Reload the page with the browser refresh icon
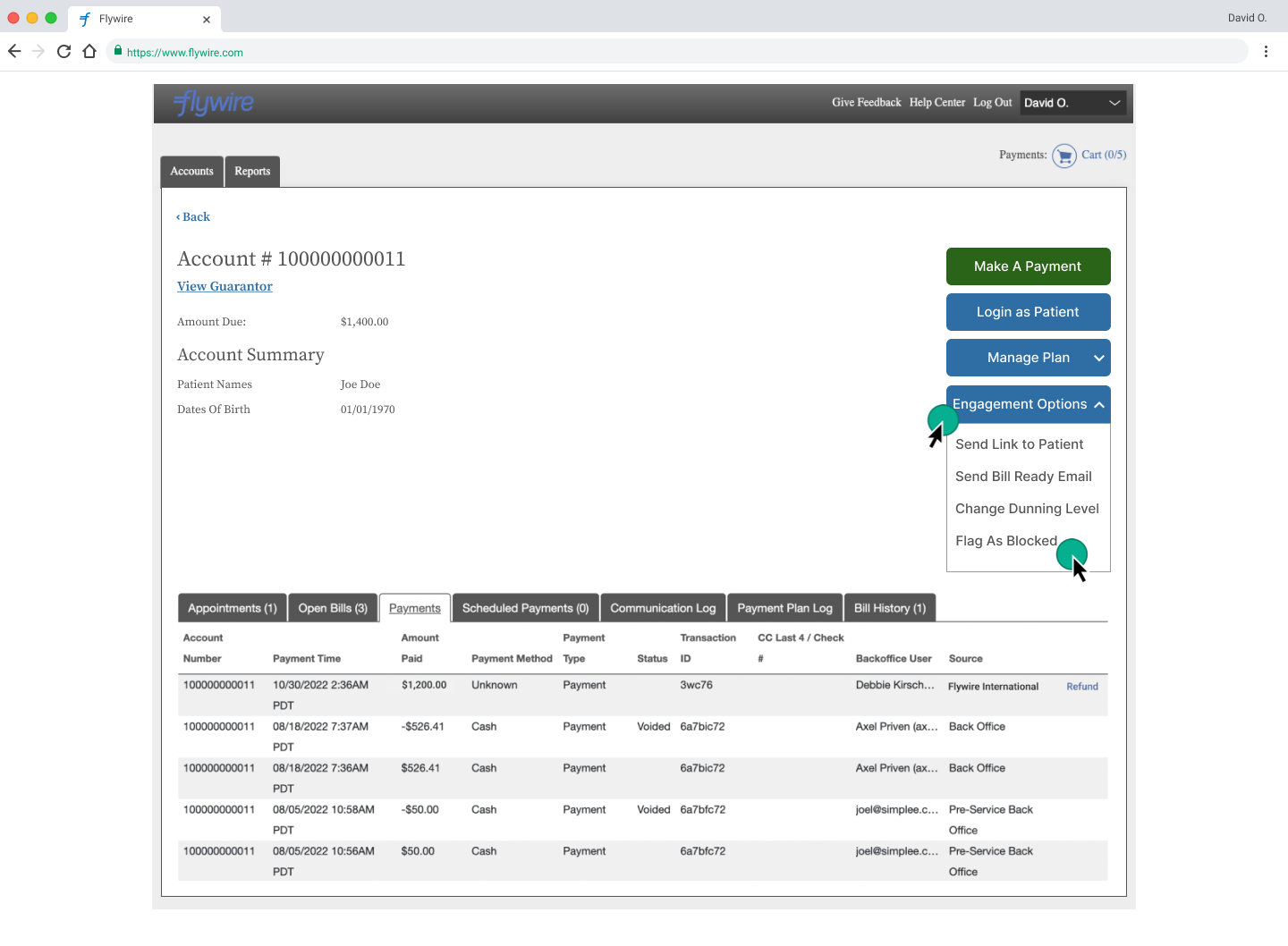Screen dimensions: 1288x946 (64, 52)
